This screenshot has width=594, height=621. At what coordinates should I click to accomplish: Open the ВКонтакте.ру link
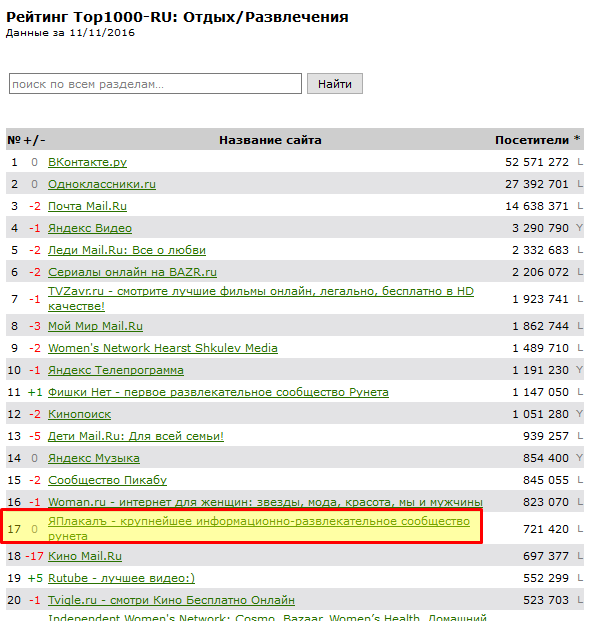coord(87,162)
